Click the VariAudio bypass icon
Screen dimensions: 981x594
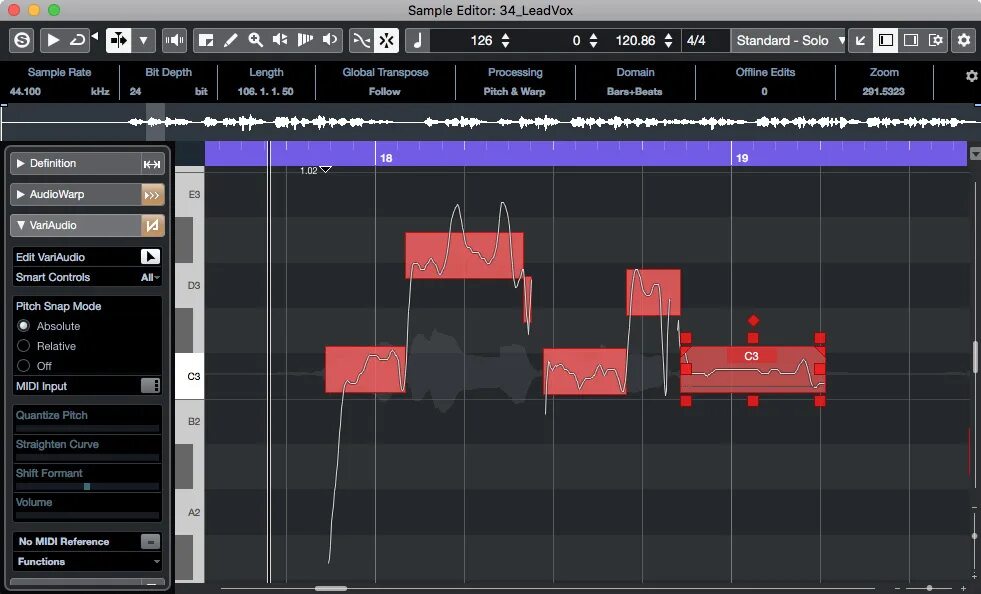pyautogui.click(x=152, y=226)
